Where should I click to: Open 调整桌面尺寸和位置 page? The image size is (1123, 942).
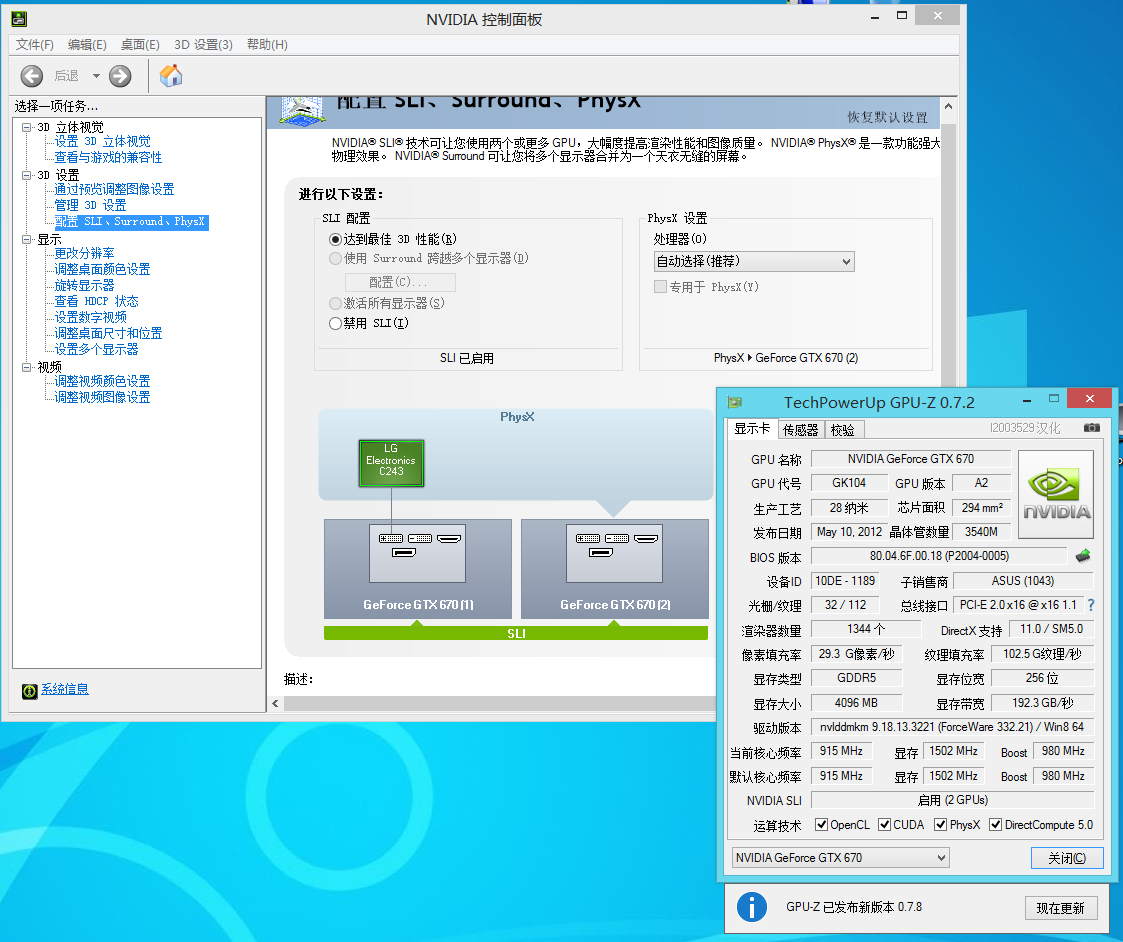(108, 334)
